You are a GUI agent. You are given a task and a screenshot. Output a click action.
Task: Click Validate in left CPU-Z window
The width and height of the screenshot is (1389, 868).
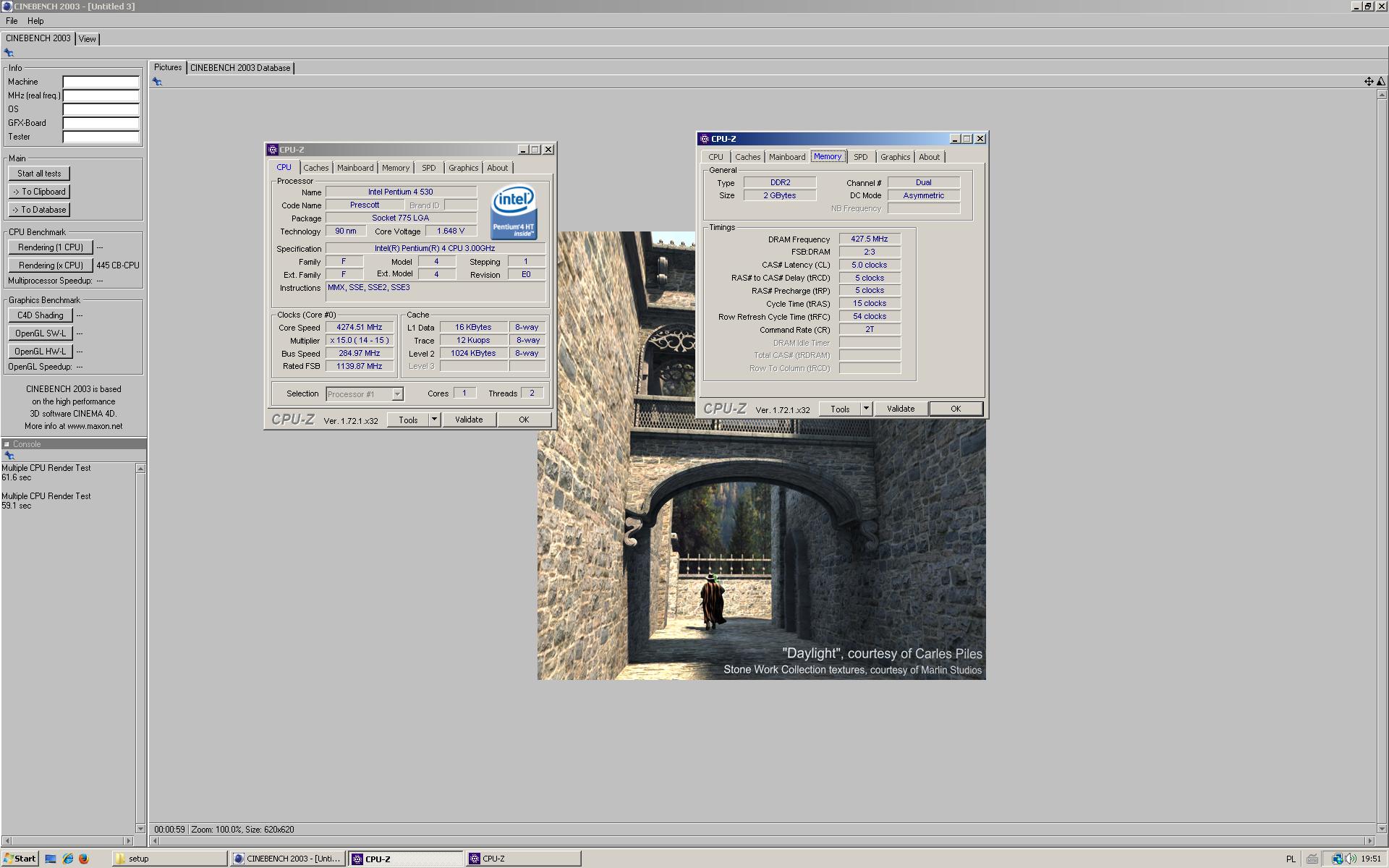(x=469, y=420)
